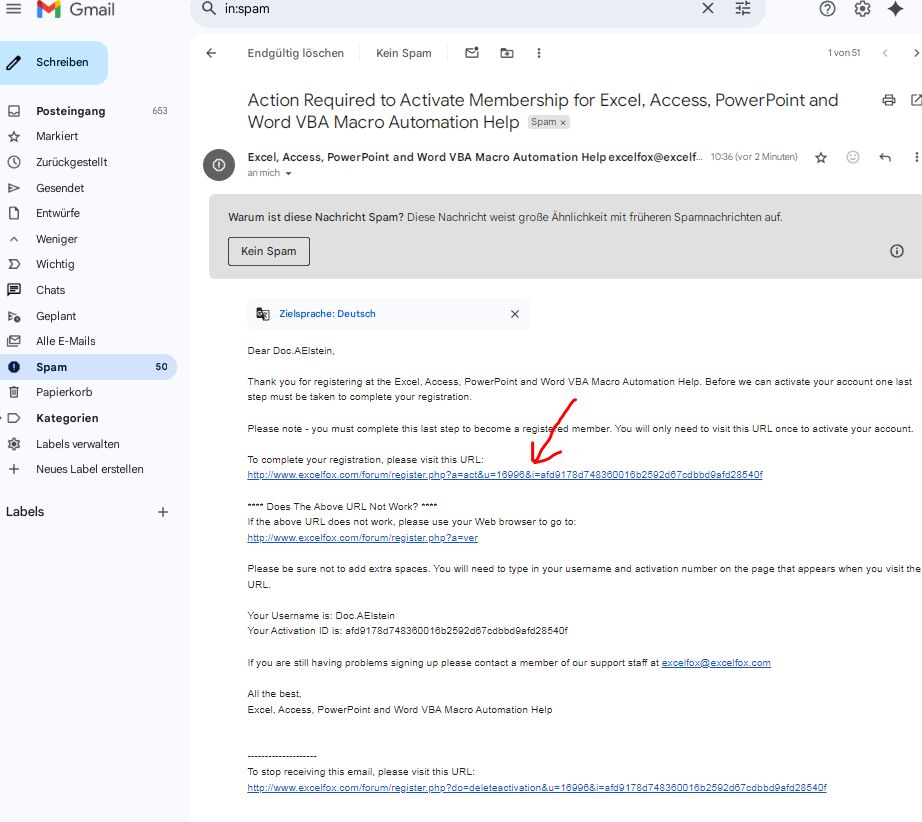Open the More options three-dot toolbar menu
Screen dimensions: 922x822
coord(539,53)
